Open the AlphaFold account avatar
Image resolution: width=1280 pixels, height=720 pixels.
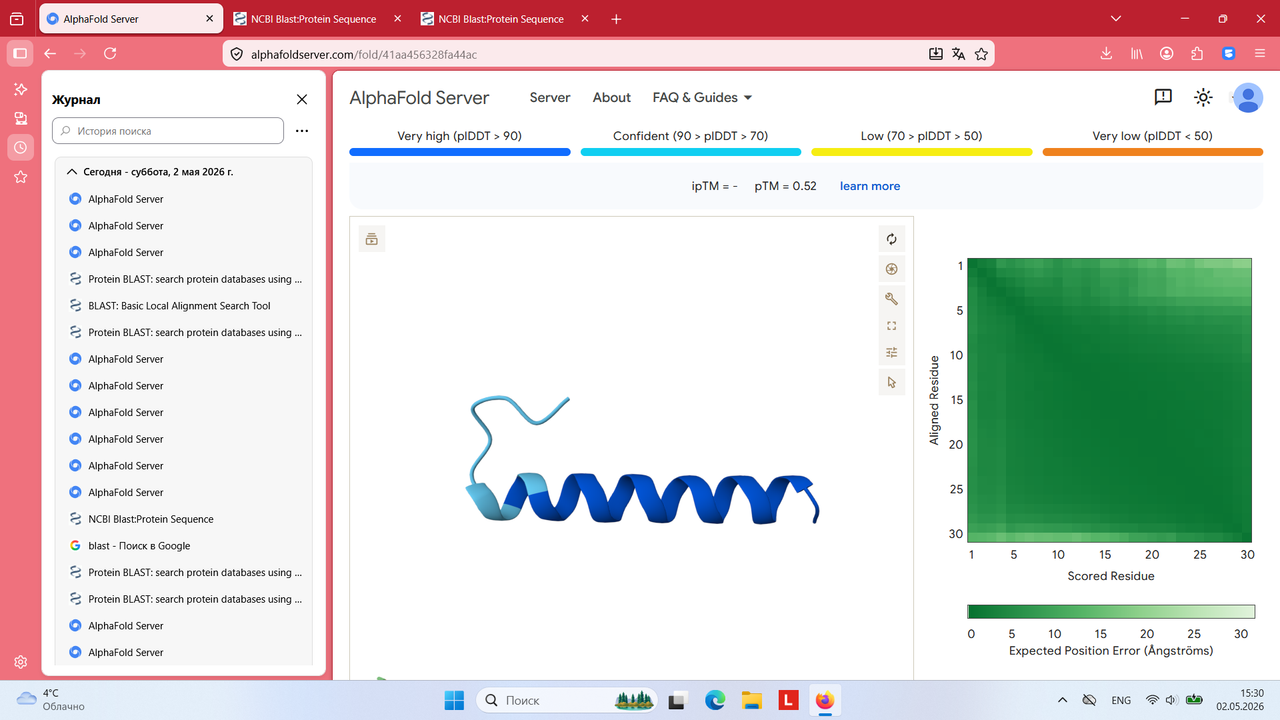click(x=1247, y=97)
